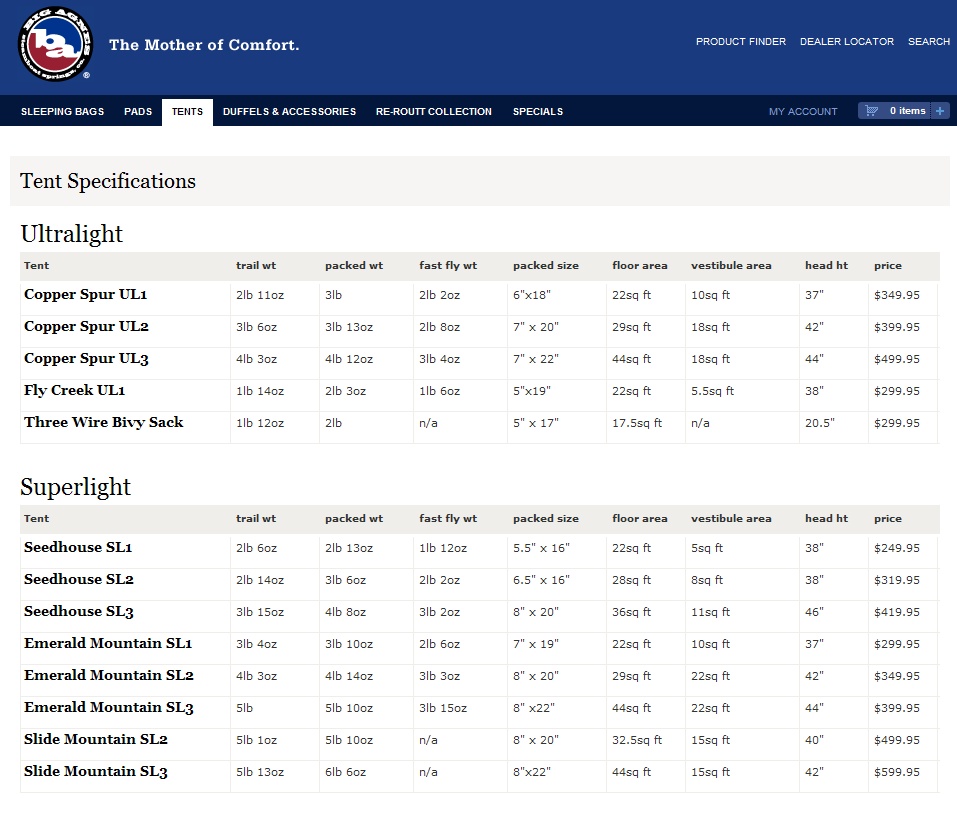Open My Account
Screen dimensions: 957x817
803,112
